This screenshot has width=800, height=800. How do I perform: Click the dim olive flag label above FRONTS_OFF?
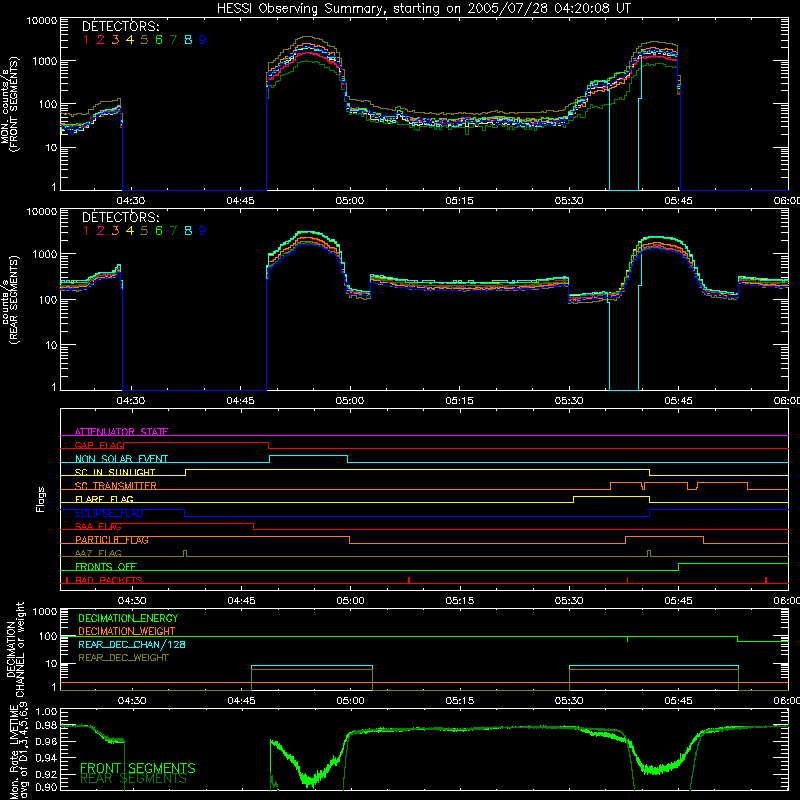98,553
